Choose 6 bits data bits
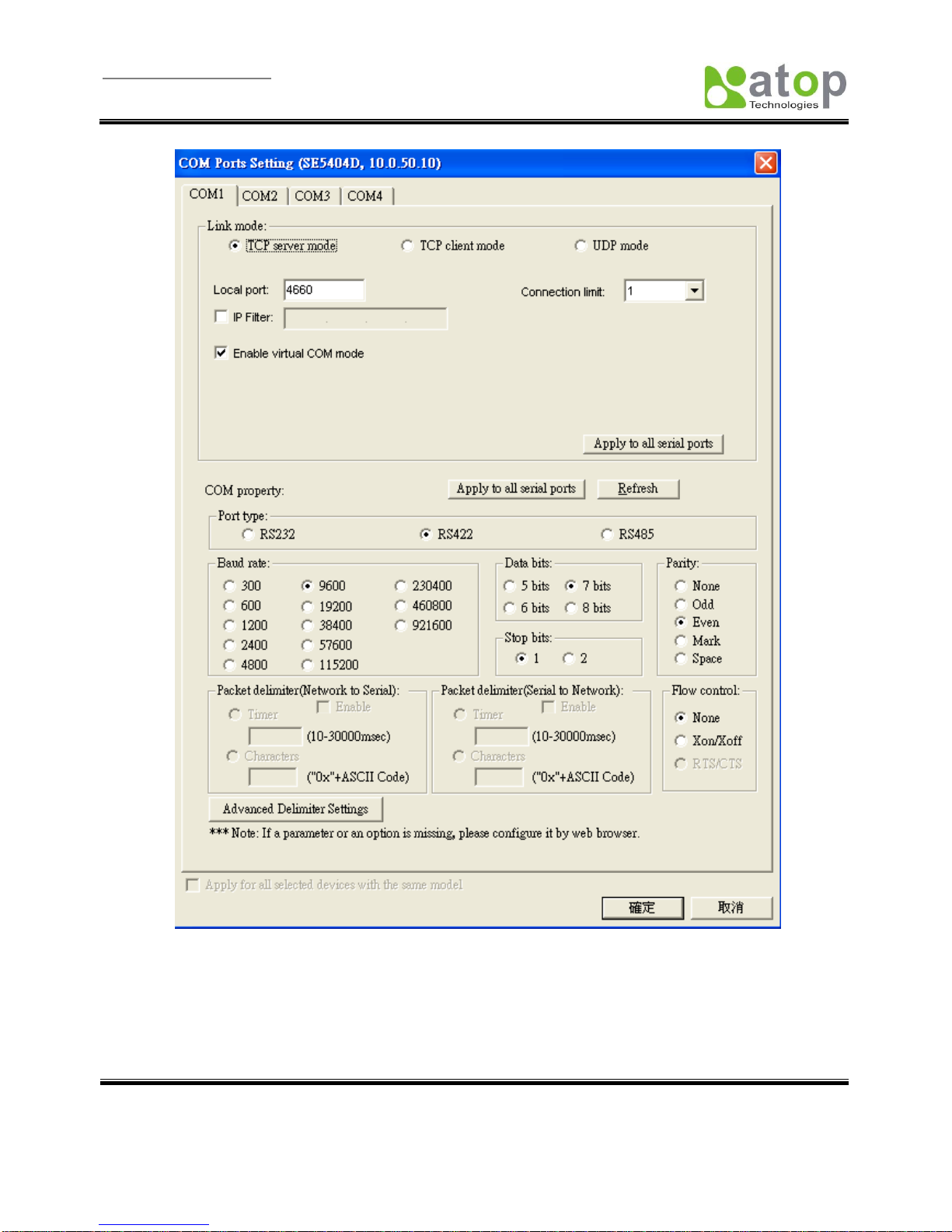This screenshot has width=952, height=1232. (509, 608)
